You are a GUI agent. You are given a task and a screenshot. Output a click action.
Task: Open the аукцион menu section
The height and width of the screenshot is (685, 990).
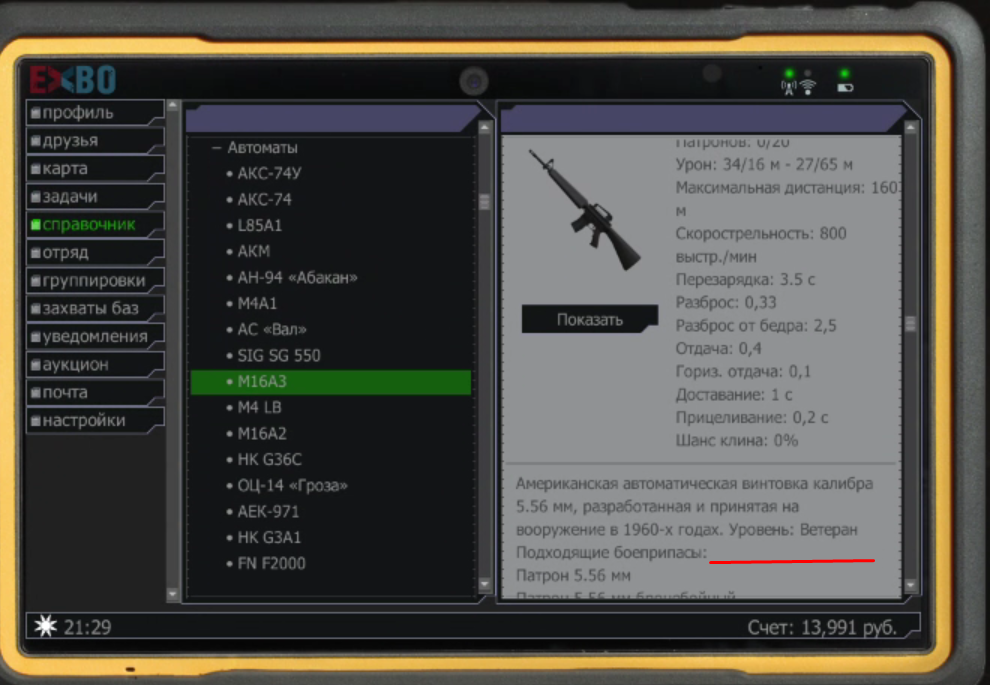point(95,364)
